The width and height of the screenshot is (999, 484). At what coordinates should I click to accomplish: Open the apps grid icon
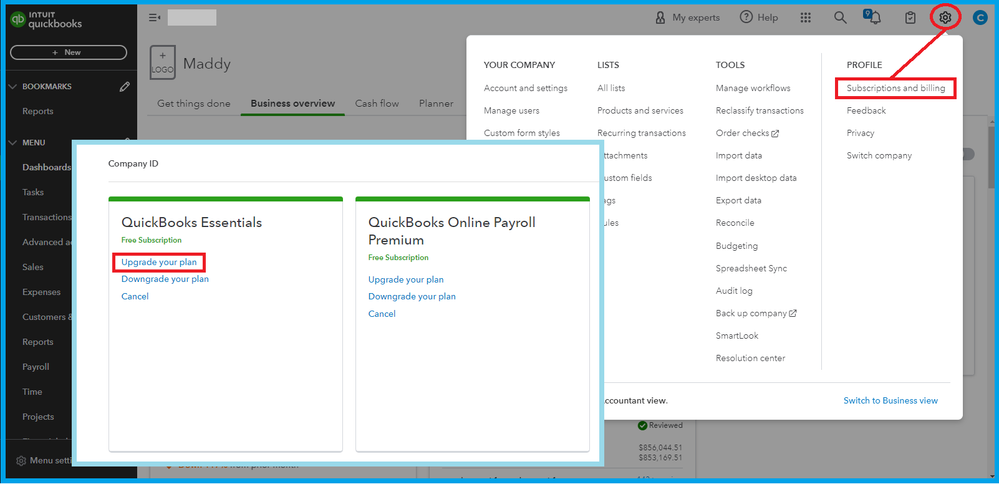(x=806, y=18)
